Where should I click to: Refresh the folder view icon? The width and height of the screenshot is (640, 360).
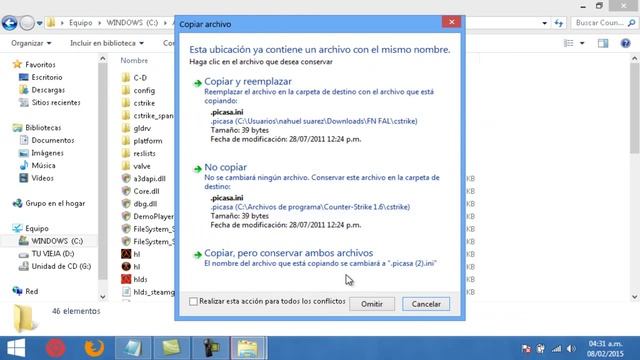pyautogui.click(x=559, y=23)
